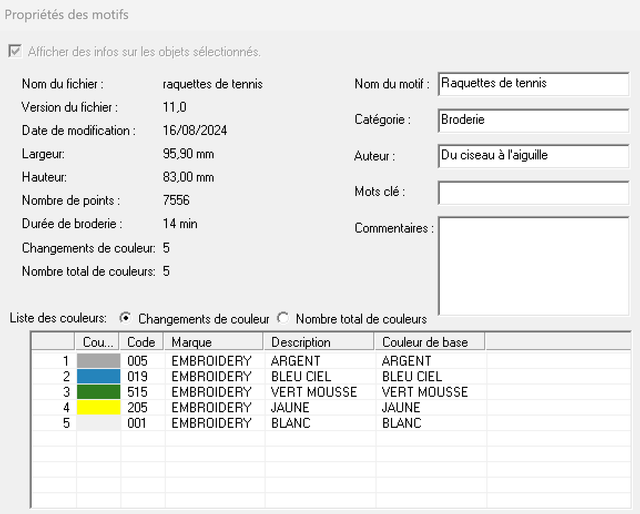Screen dimensions: 640x514
Task: Click the BLANC color swatch in row 5
Action: click(98, 423)
